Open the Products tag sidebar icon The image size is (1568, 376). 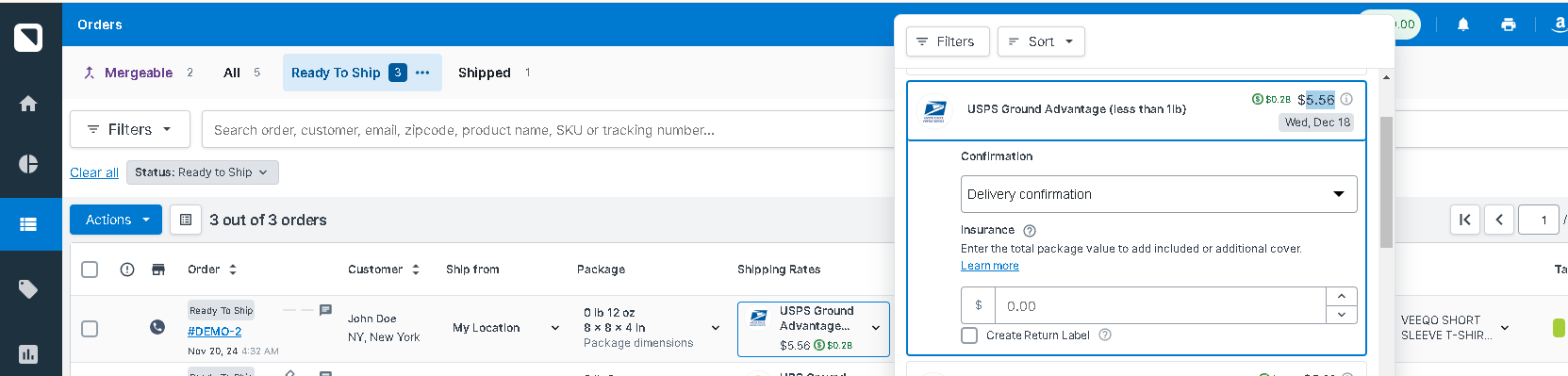(x=28, y=289)
